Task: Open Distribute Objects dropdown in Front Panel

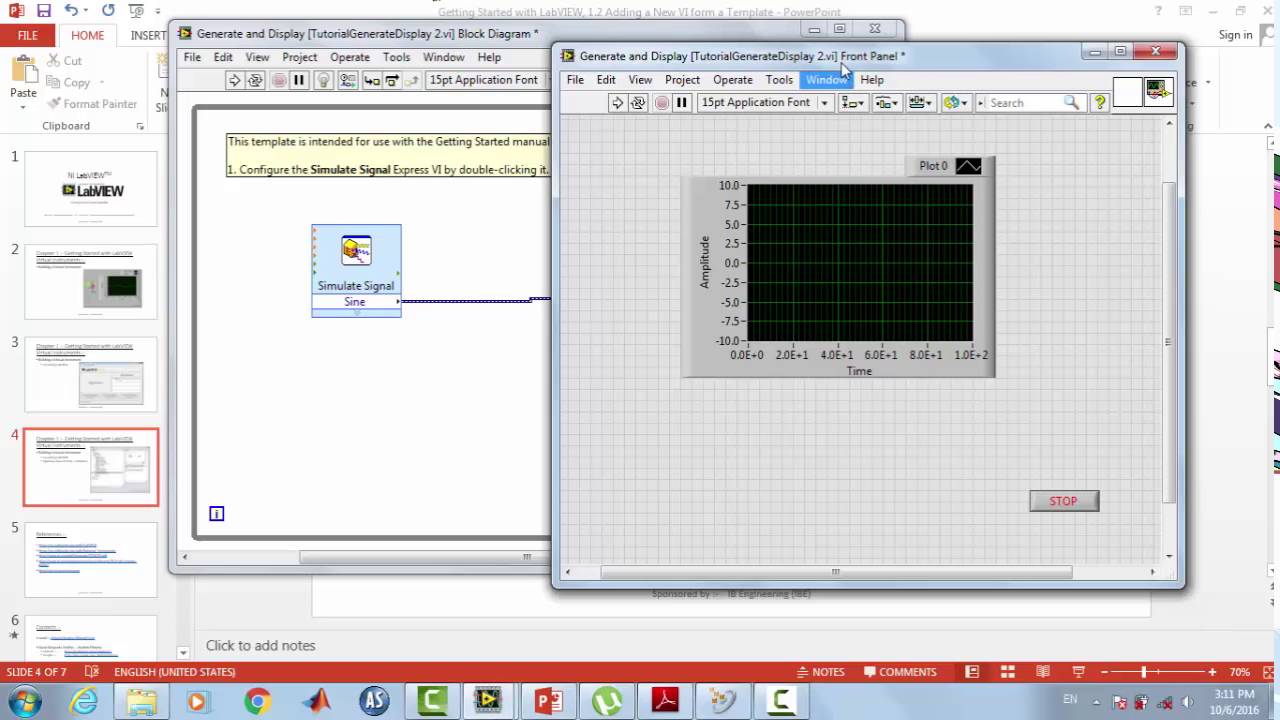Action: click(887, 102)
